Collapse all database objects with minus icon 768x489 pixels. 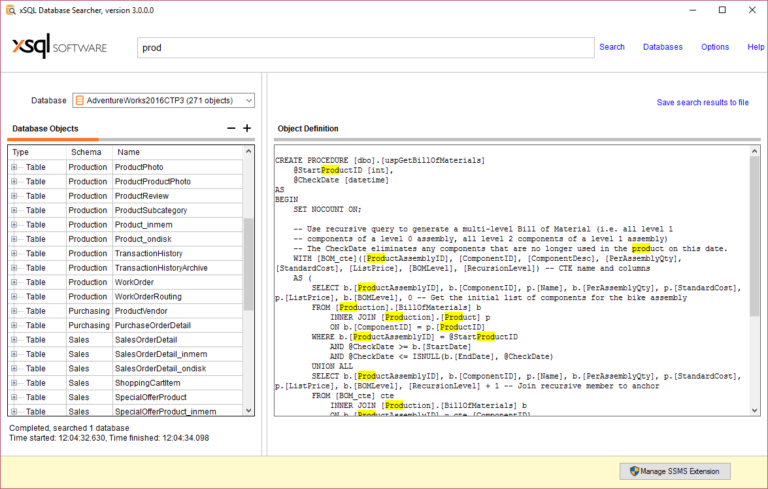click(x=231, y=128)
